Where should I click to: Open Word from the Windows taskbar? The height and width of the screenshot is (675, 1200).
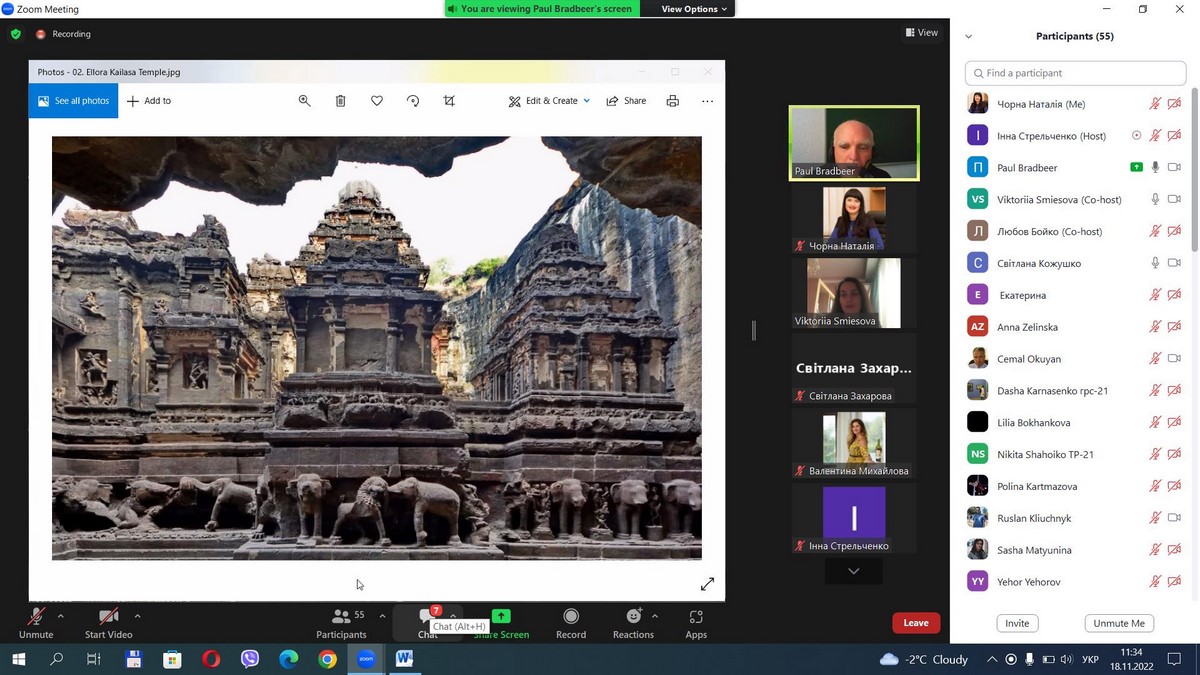(x=405, y=659)
